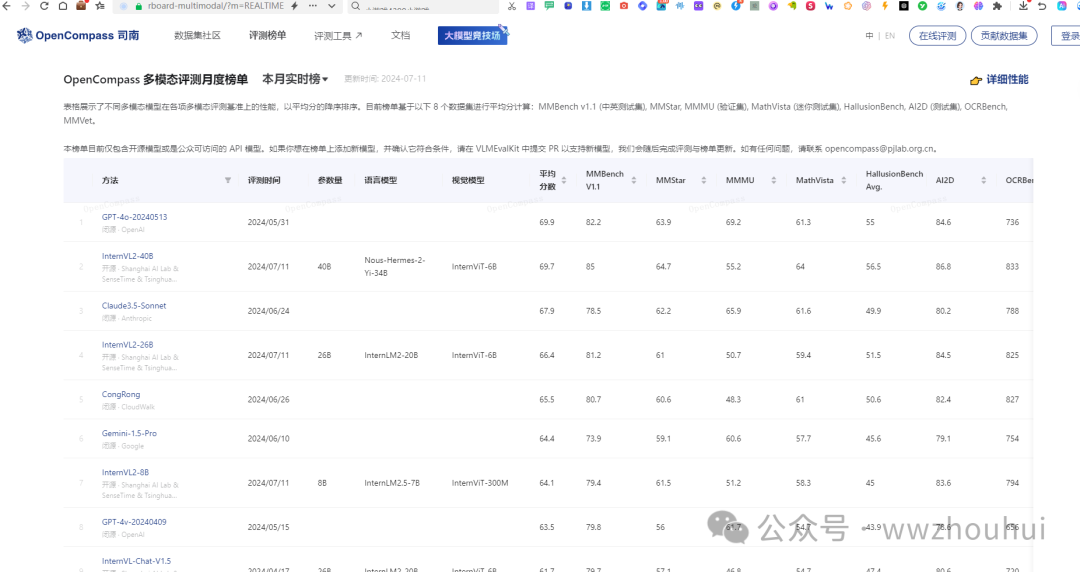Click the 贡献数据集 button
This screenshot has height=572, width=1080.
click(1004, 36)
